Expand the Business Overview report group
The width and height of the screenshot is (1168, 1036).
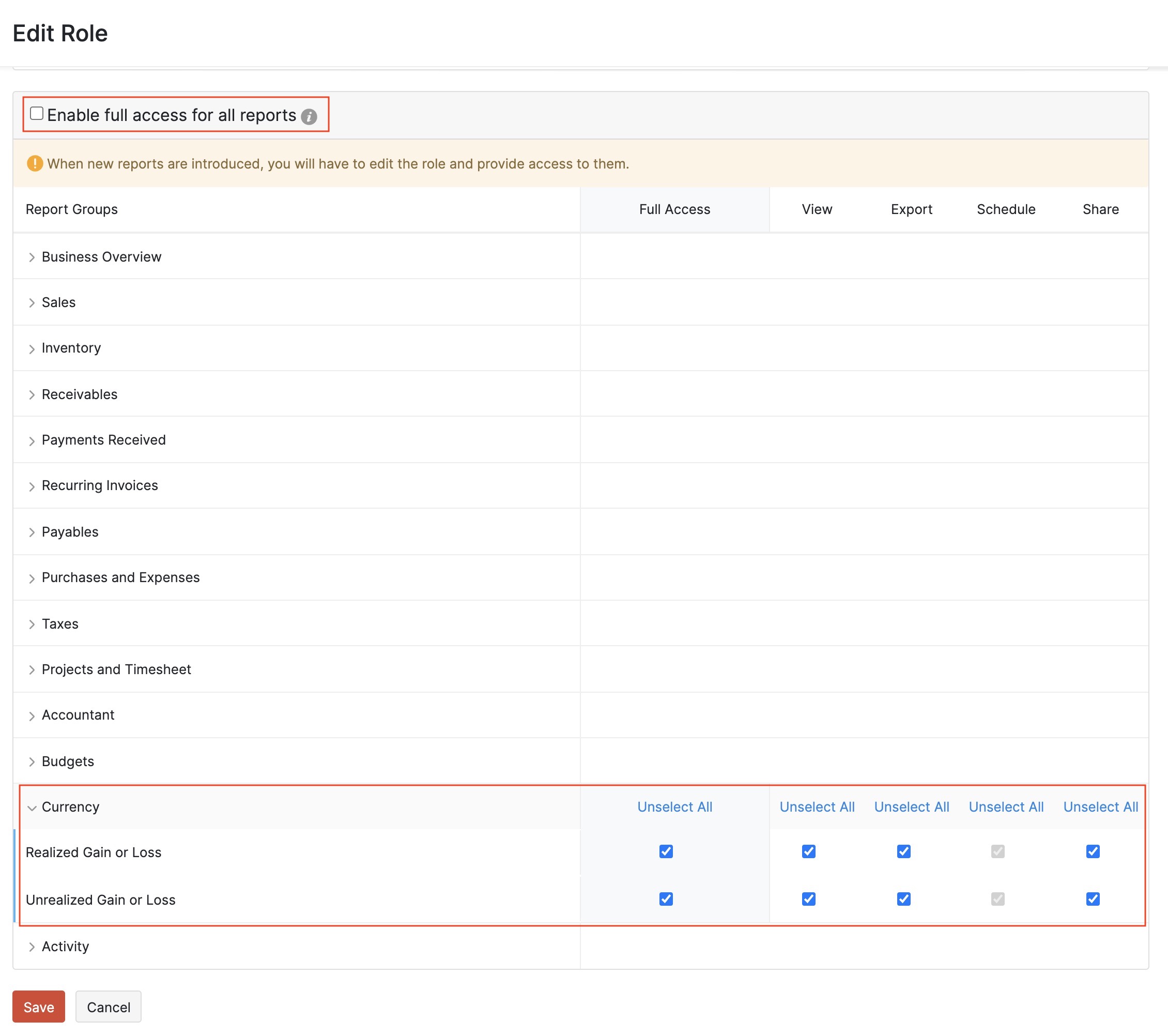[x=33, y=257]
